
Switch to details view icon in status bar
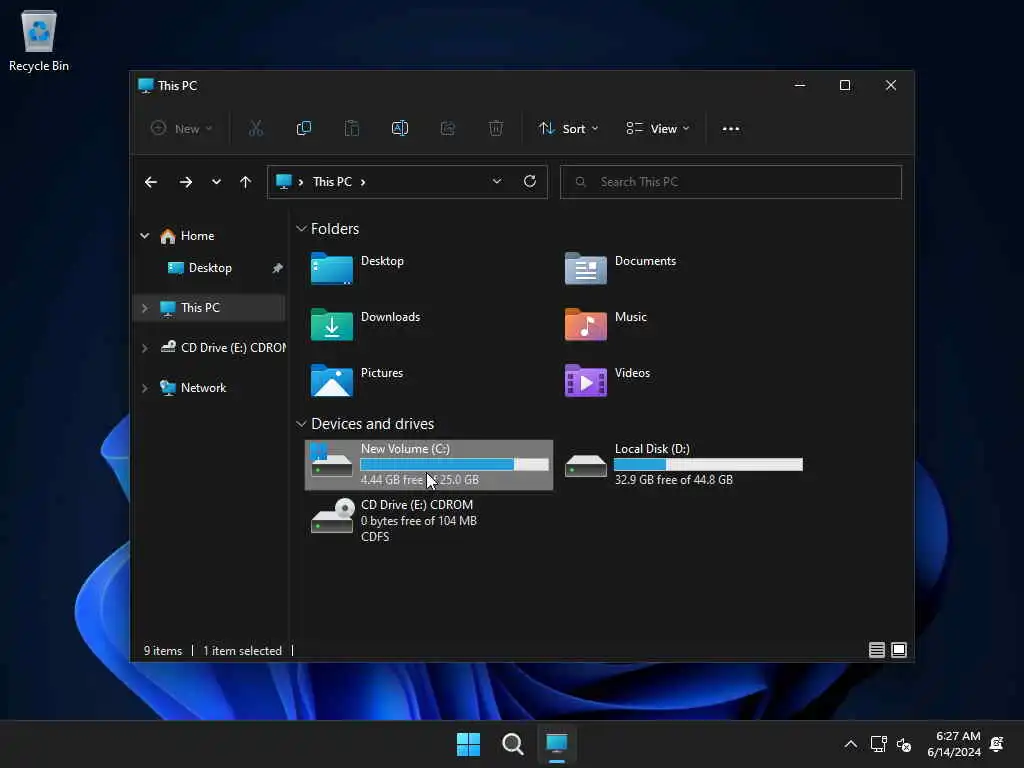click(x=876, y=650)
